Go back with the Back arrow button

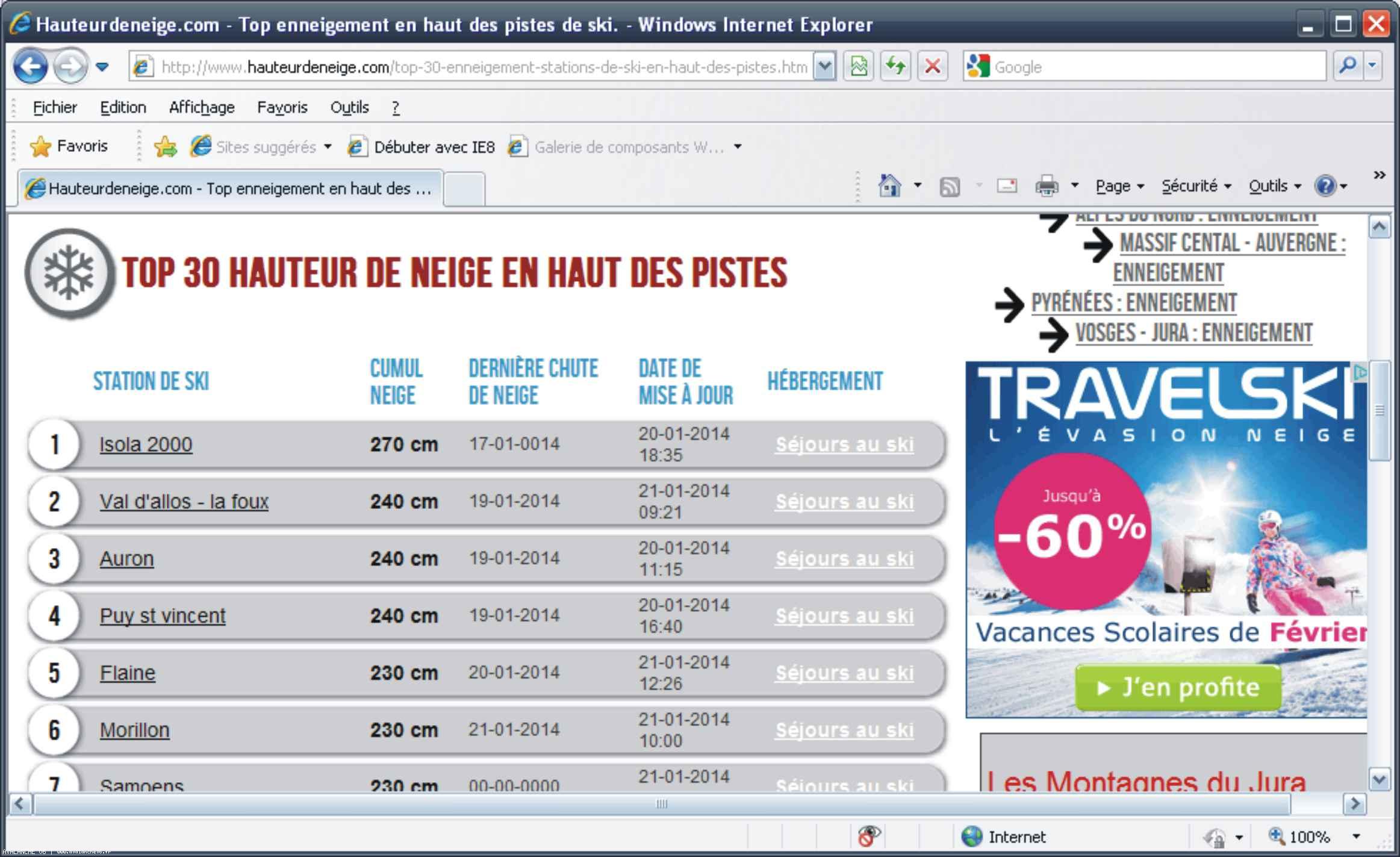click(30, 66)
